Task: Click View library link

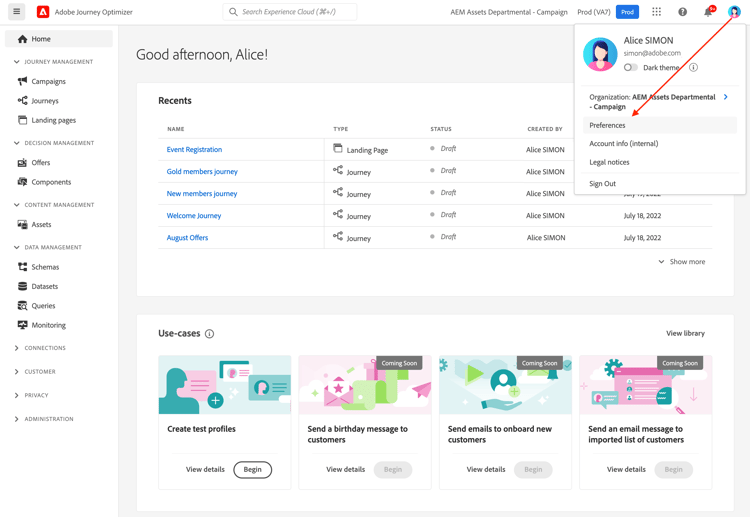Action: click(685, 333)
